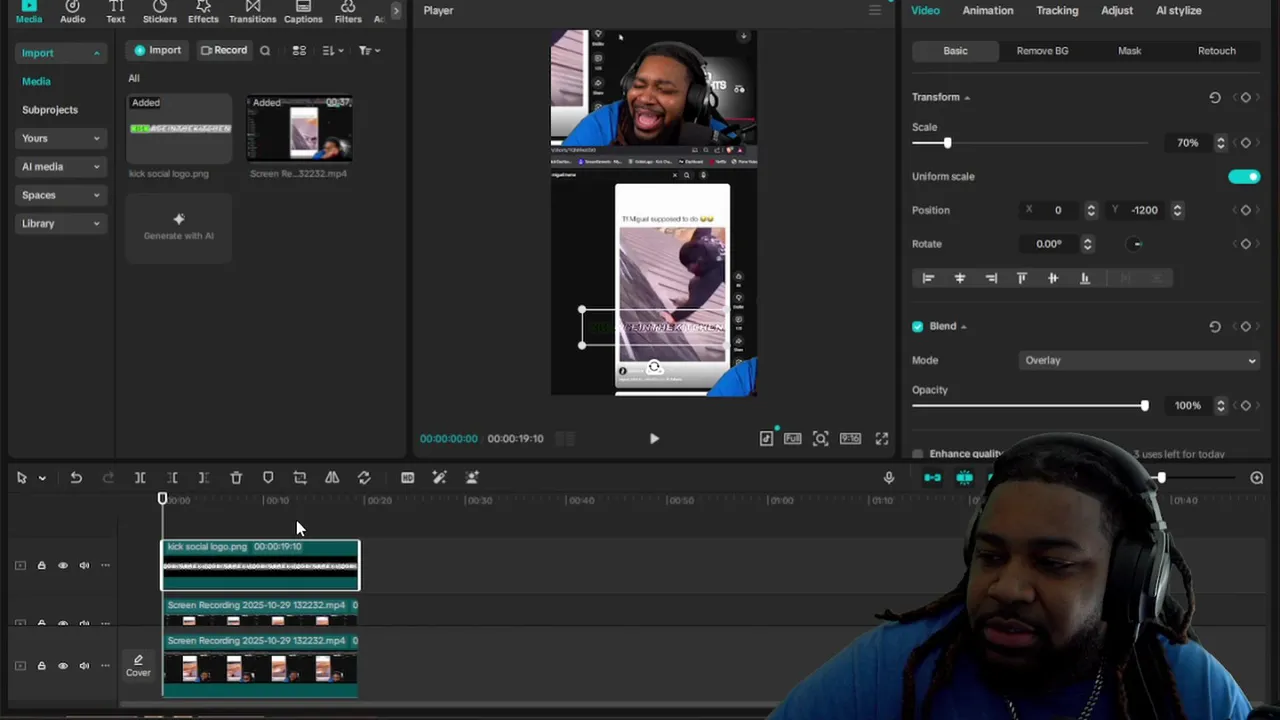Expand the Spaces dropdown
This screenshot has width=1280, height=720.
[x=61, y=195]
